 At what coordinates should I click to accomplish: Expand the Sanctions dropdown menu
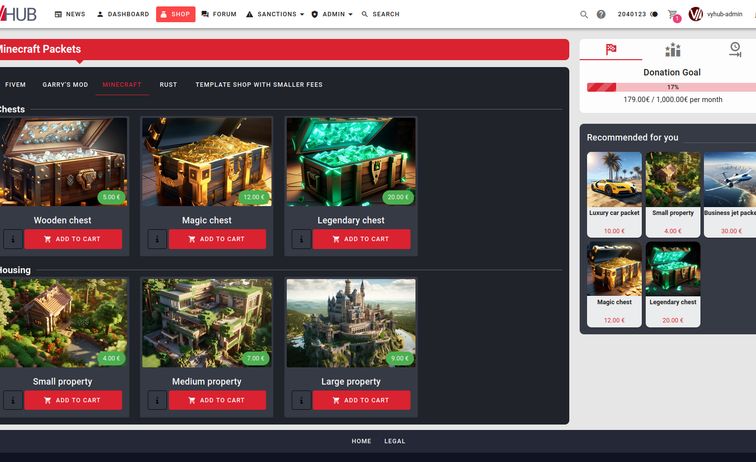click(272, 14)
